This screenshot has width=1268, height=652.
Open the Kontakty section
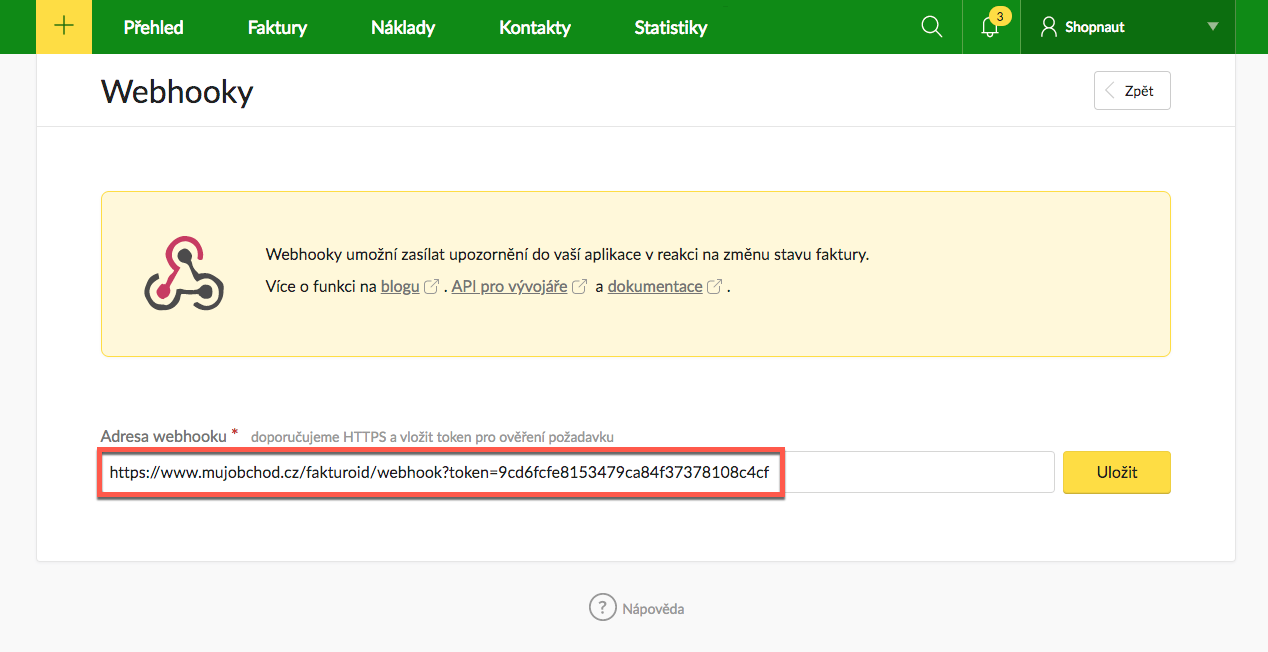[534, 27]
